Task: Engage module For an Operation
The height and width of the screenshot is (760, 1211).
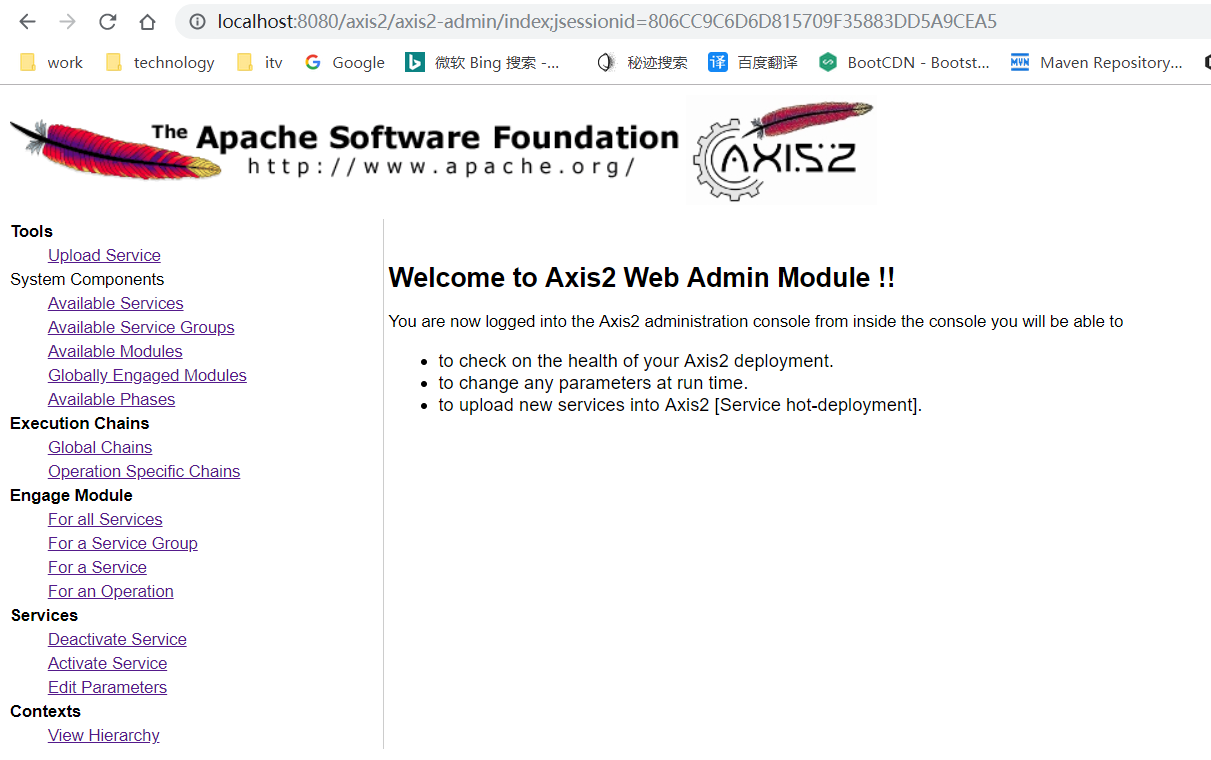Action: (x=111, y=591)
